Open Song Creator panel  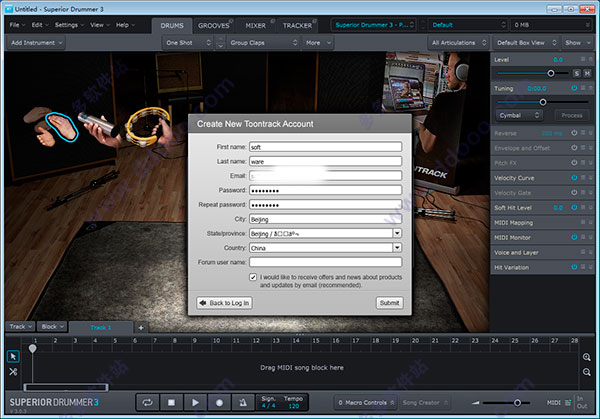pos(425,403)
